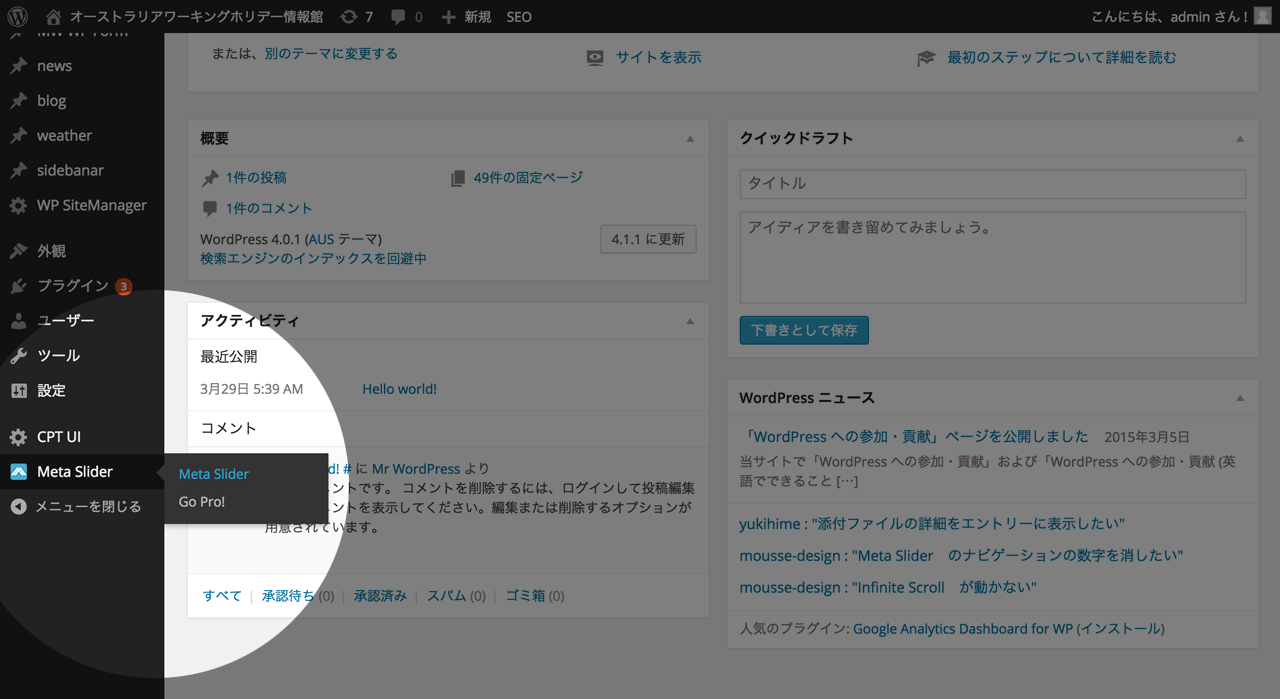Open the オーストラリアワーキングホリデー情報館 site name
Viewport: 1280px width, 699px height.
(196, 17)
